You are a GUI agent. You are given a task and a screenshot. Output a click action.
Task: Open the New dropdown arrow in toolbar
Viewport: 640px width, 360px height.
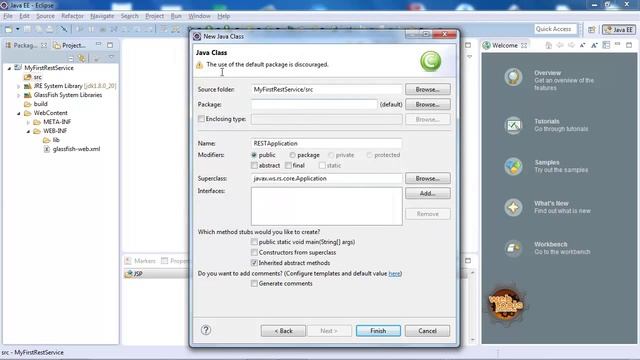(18, 29)
